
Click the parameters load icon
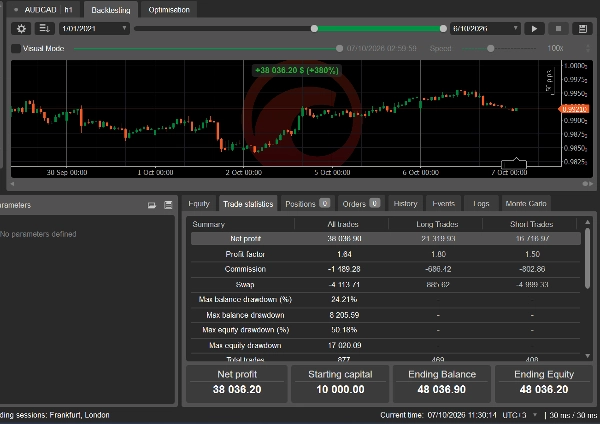(152, 205)
